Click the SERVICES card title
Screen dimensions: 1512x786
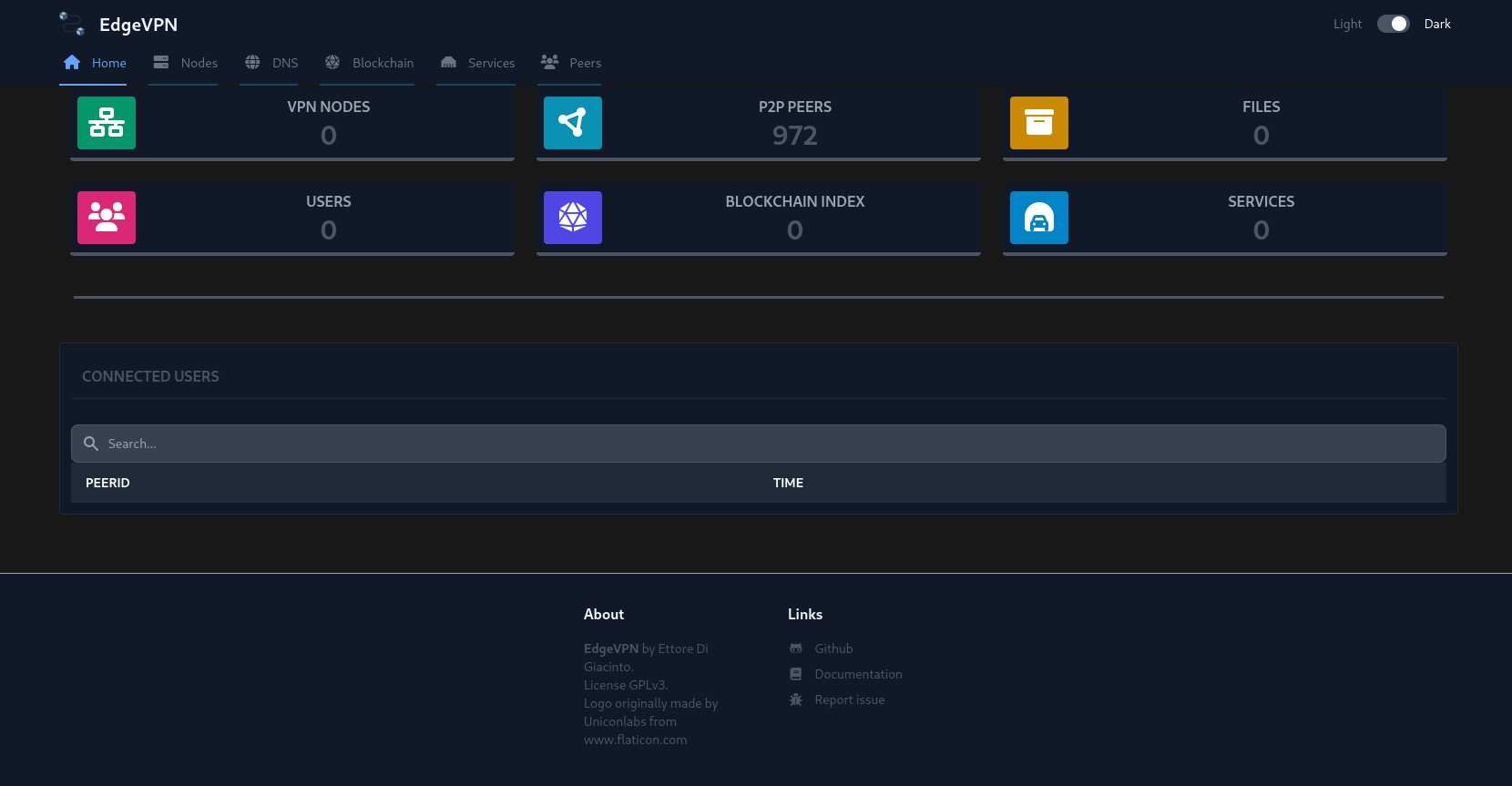(1262, 201)
